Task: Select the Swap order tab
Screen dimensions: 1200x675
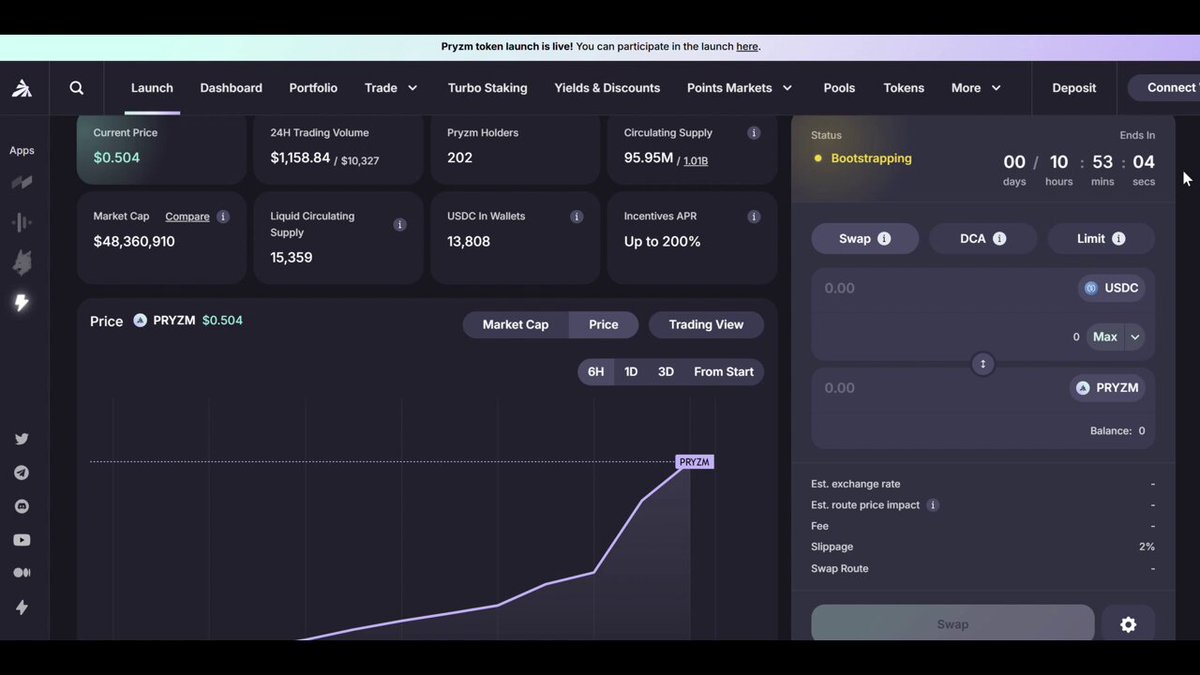Action: pos(865,239)
